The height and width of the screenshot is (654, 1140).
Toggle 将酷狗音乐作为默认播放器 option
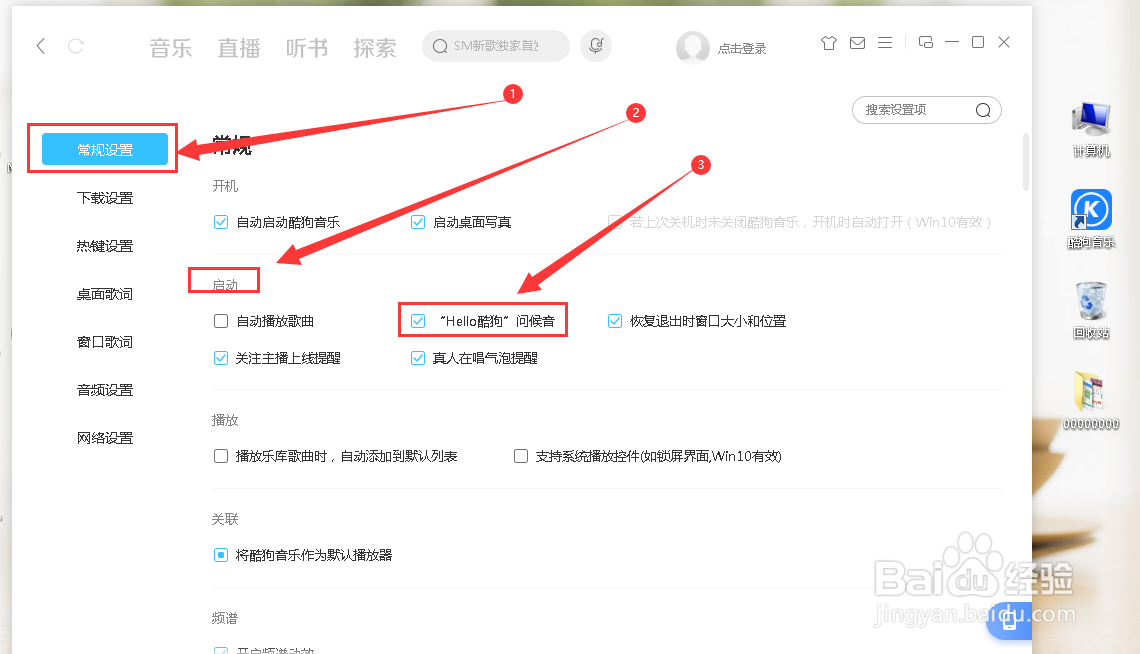point(221,554)
